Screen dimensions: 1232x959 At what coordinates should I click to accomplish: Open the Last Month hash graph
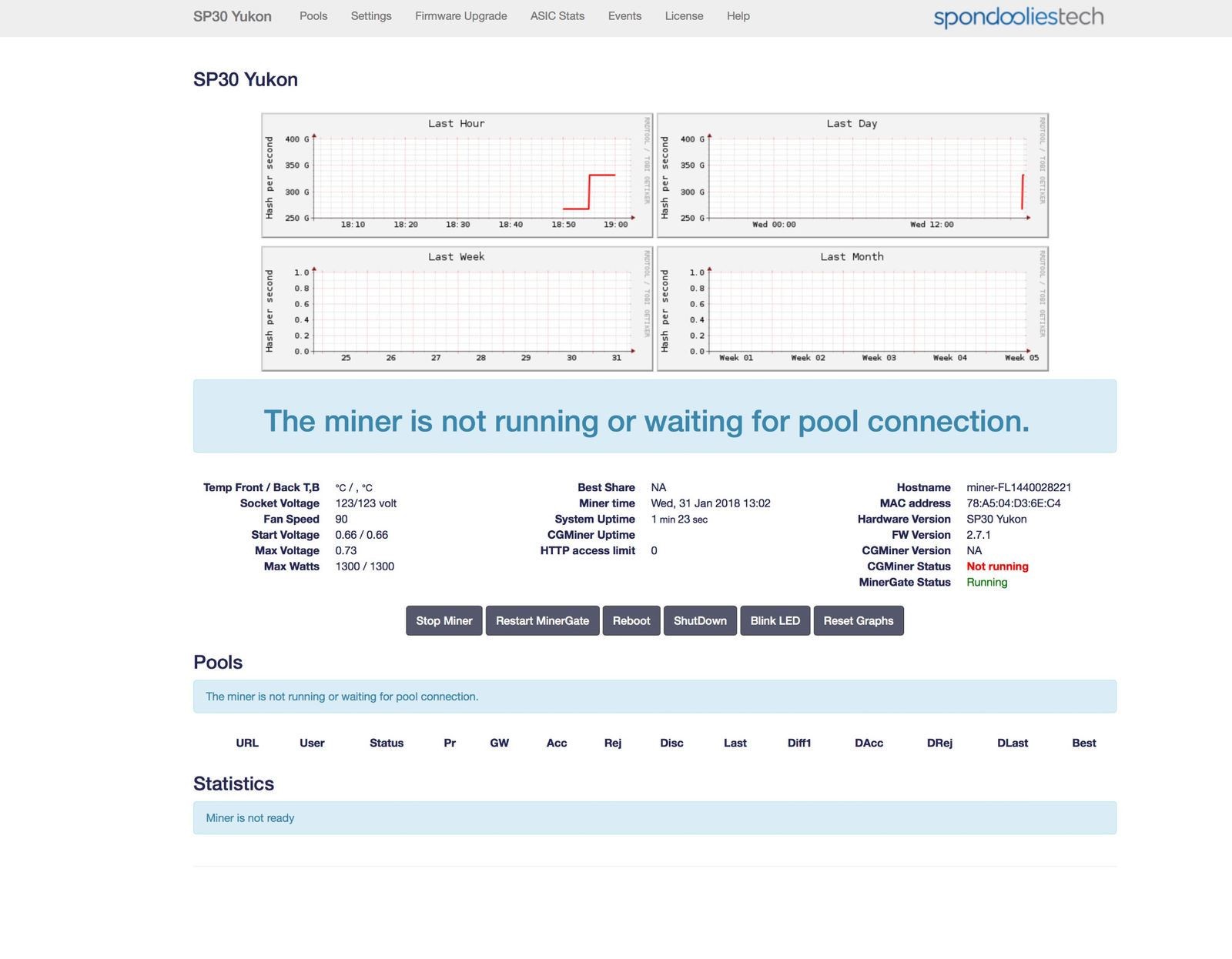click(x=852, y=309)
